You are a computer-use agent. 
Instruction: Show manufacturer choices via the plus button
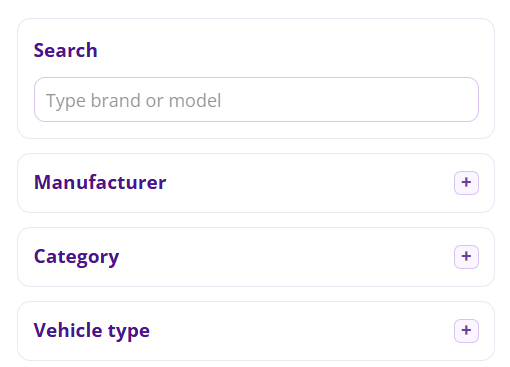coord(466,183)
